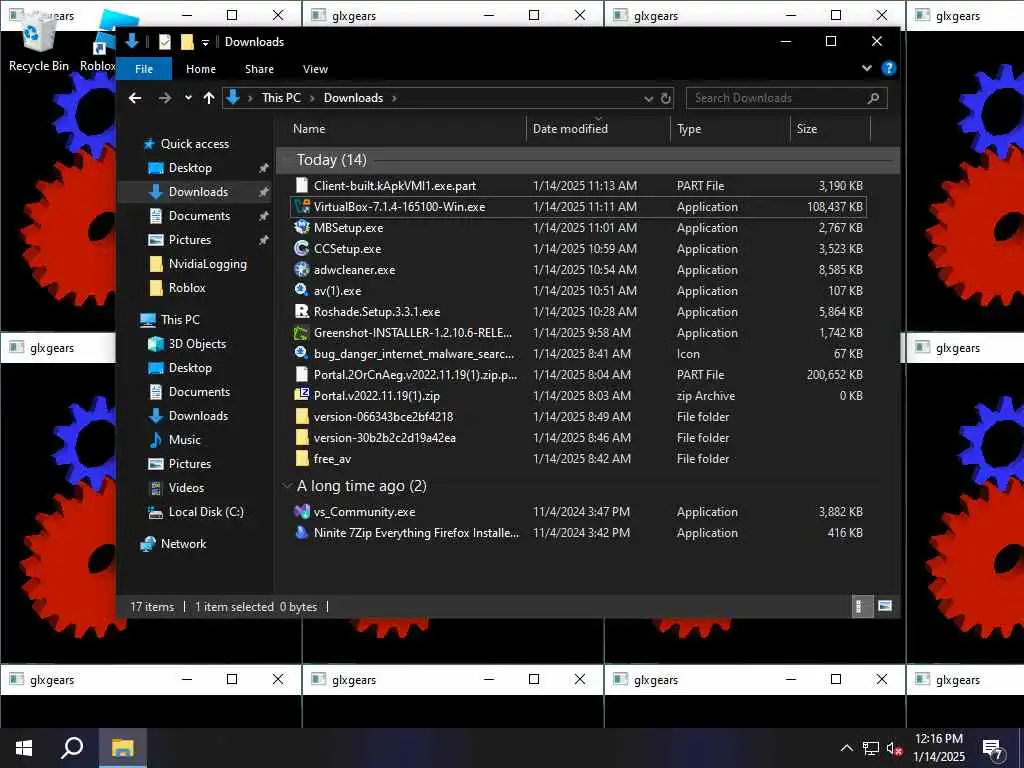Open the Share ribbon tab
Image resolution: width=1024 pixels, height=768 pixels.
[259, 69]
